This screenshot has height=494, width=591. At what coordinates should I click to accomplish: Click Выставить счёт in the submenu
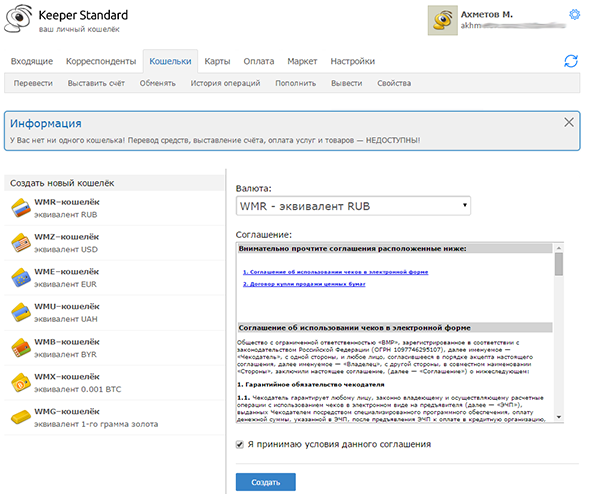pyautogui.click(x=96, y=83)
